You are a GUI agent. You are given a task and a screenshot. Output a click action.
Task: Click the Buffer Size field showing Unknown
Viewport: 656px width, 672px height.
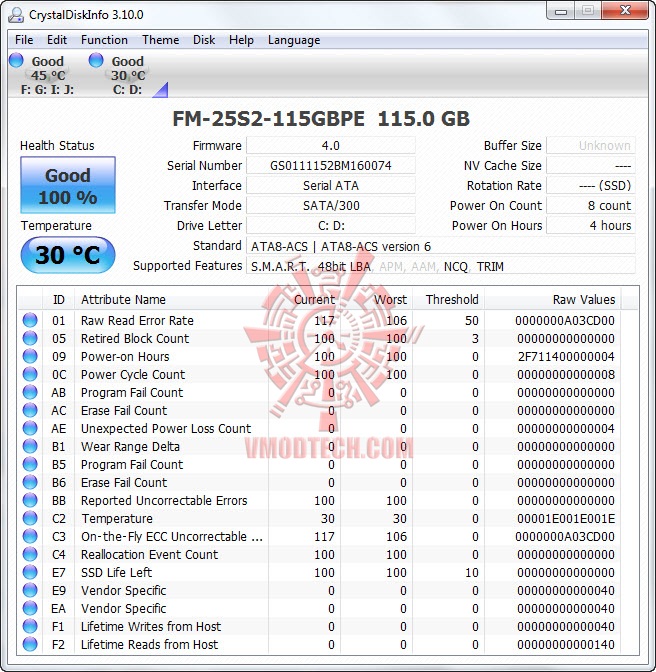(x=591, y=146)
